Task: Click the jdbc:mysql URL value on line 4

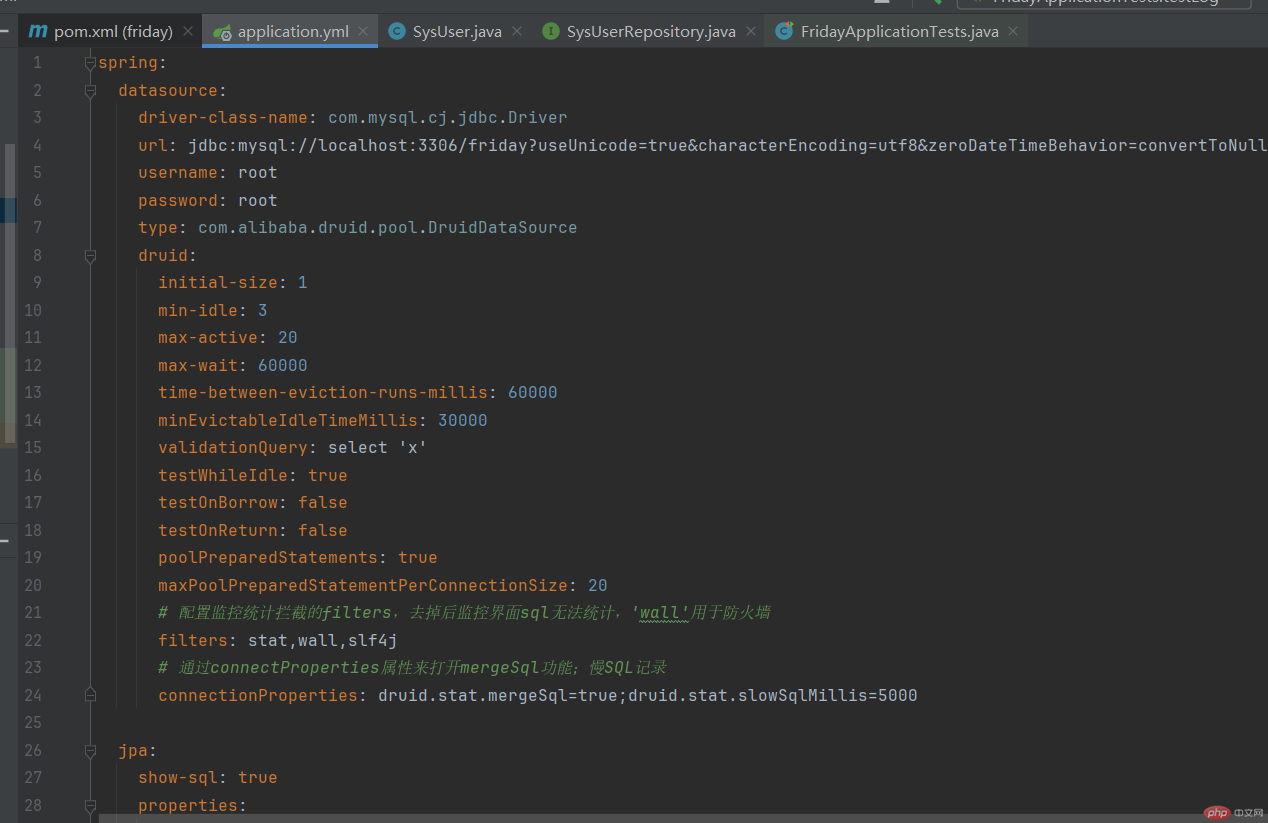Action: (x=728, y=145)
